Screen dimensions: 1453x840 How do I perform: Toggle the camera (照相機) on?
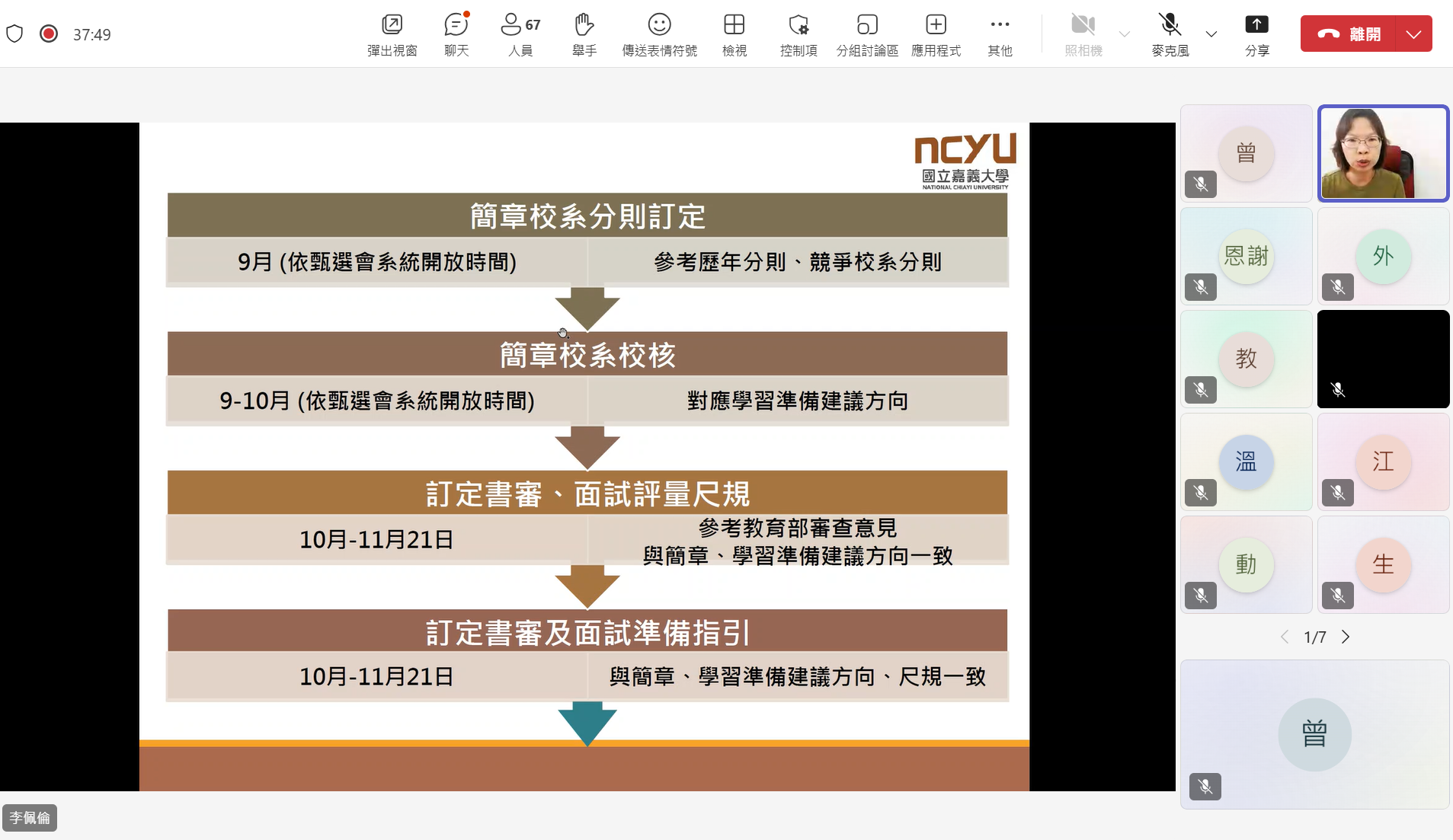click(1083, 34)
